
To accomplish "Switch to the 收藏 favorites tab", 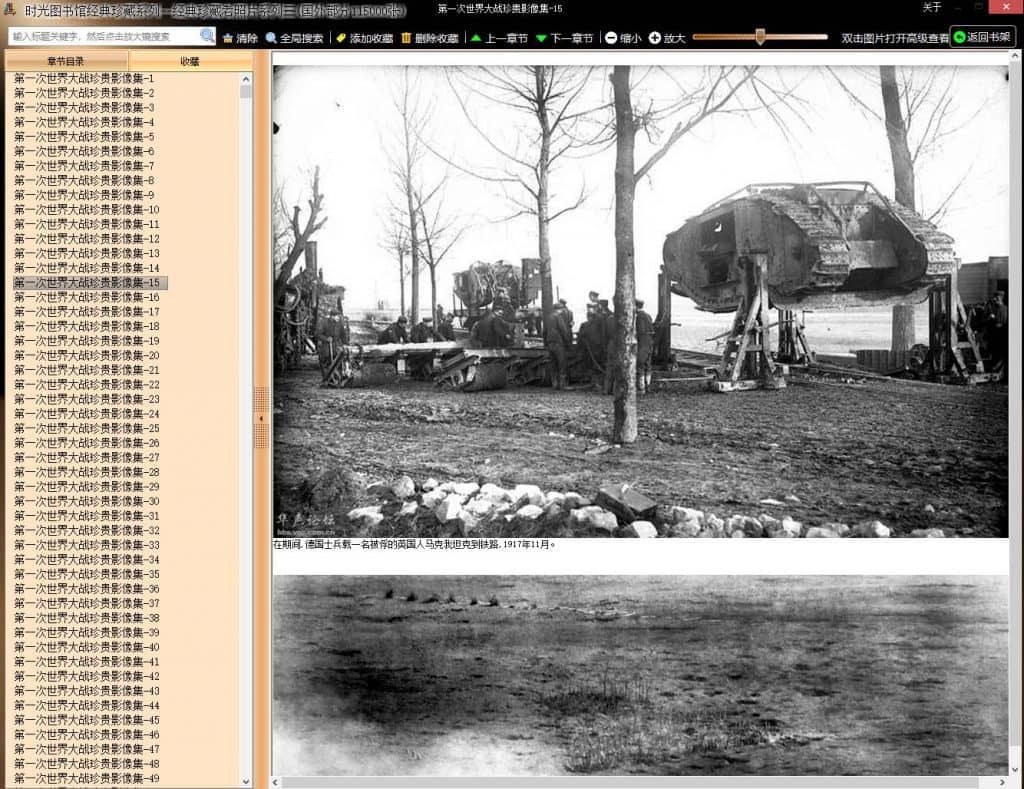I will tap(190, 61).
